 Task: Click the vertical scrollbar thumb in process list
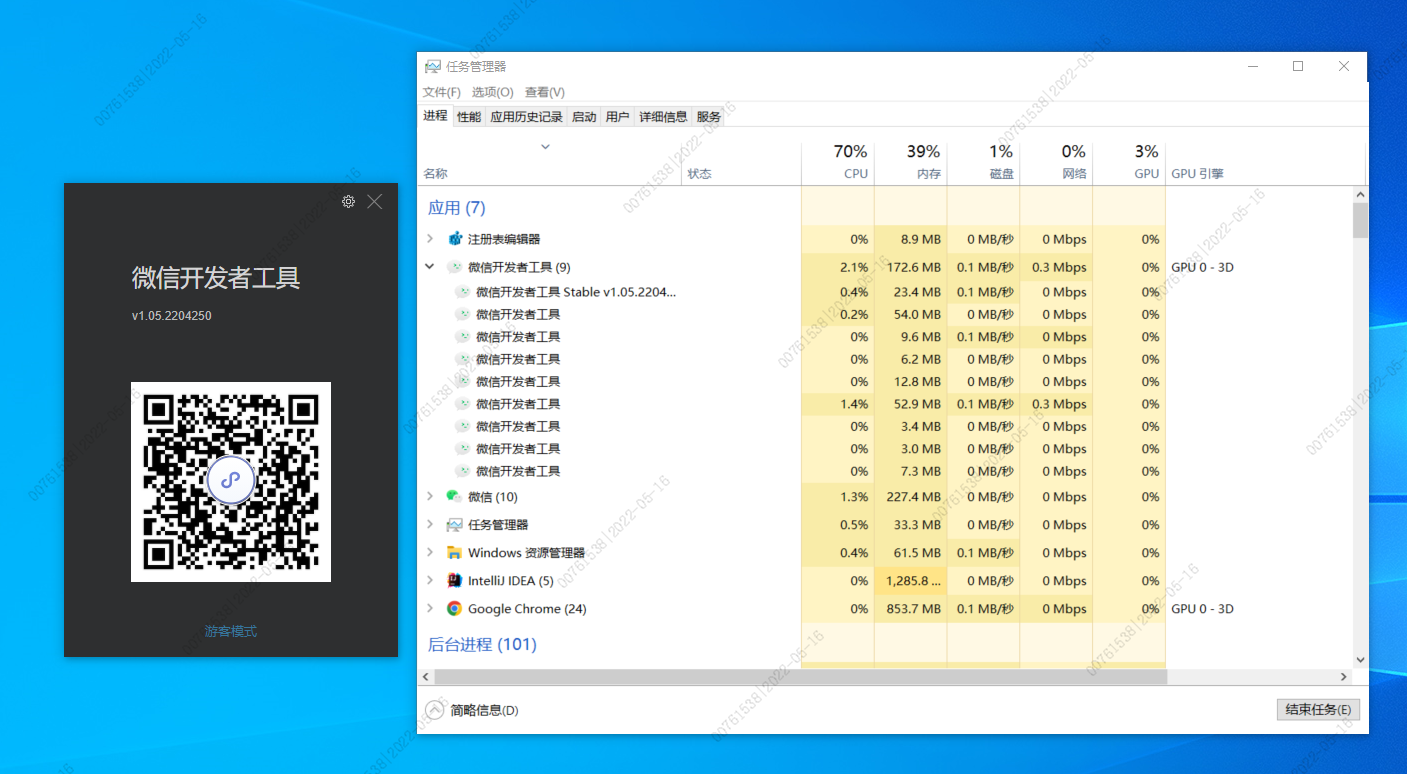(x=1360, y=220)
